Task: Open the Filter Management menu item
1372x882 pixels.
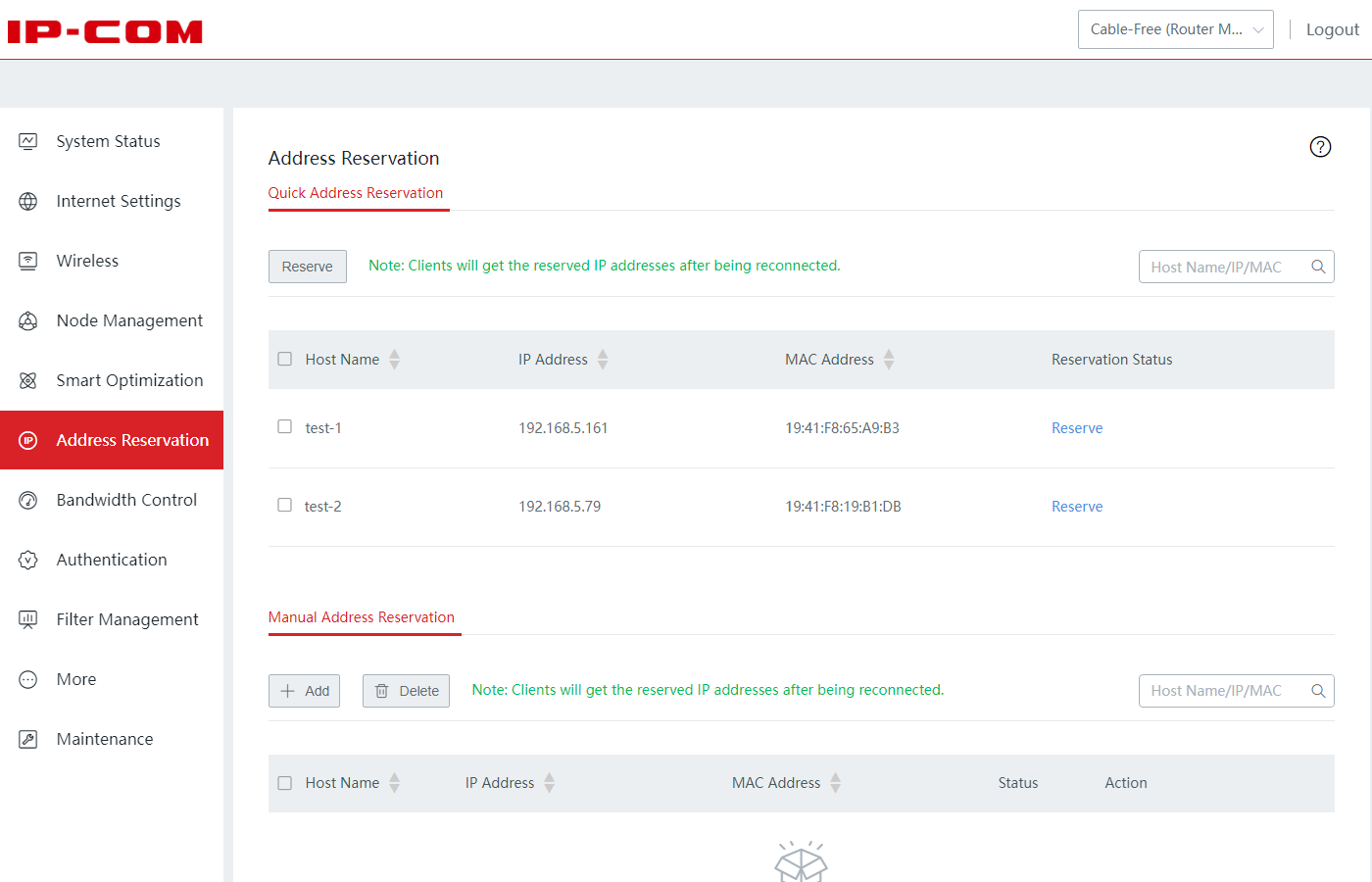Action: tap(127, 619)
